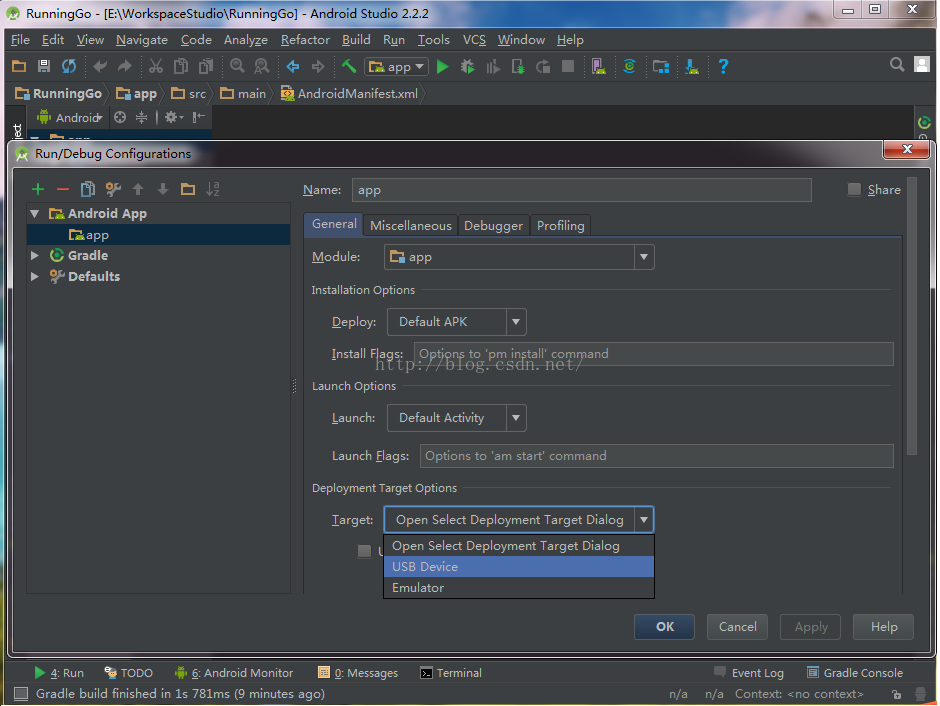Click the dialog Help button

[884, 627]
